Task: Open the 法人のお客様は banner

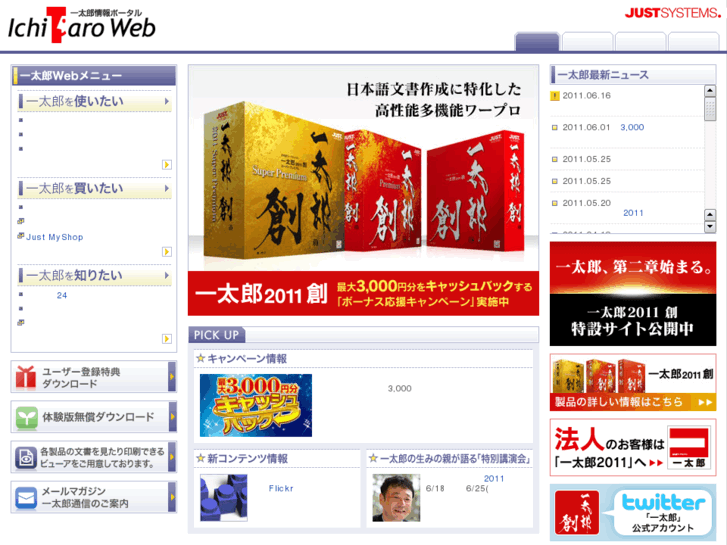Action: 633,447
